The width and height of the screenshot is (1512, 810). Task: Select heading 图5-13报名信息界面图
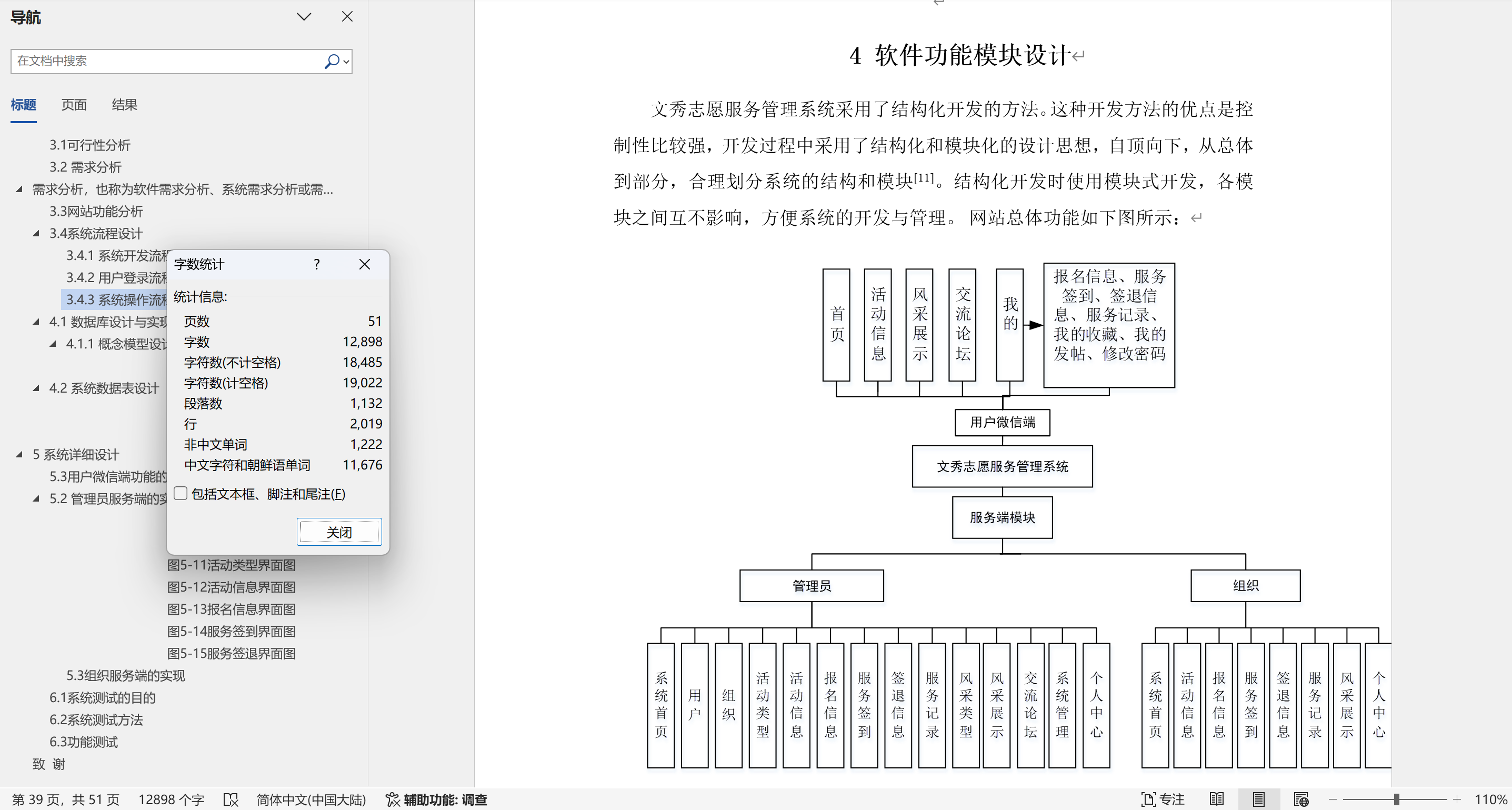click(231, 609)
